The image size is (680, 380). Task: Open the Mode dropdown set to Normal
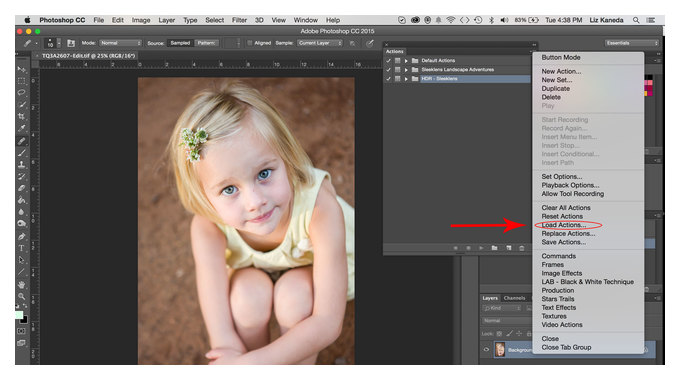tap(121, 43)
